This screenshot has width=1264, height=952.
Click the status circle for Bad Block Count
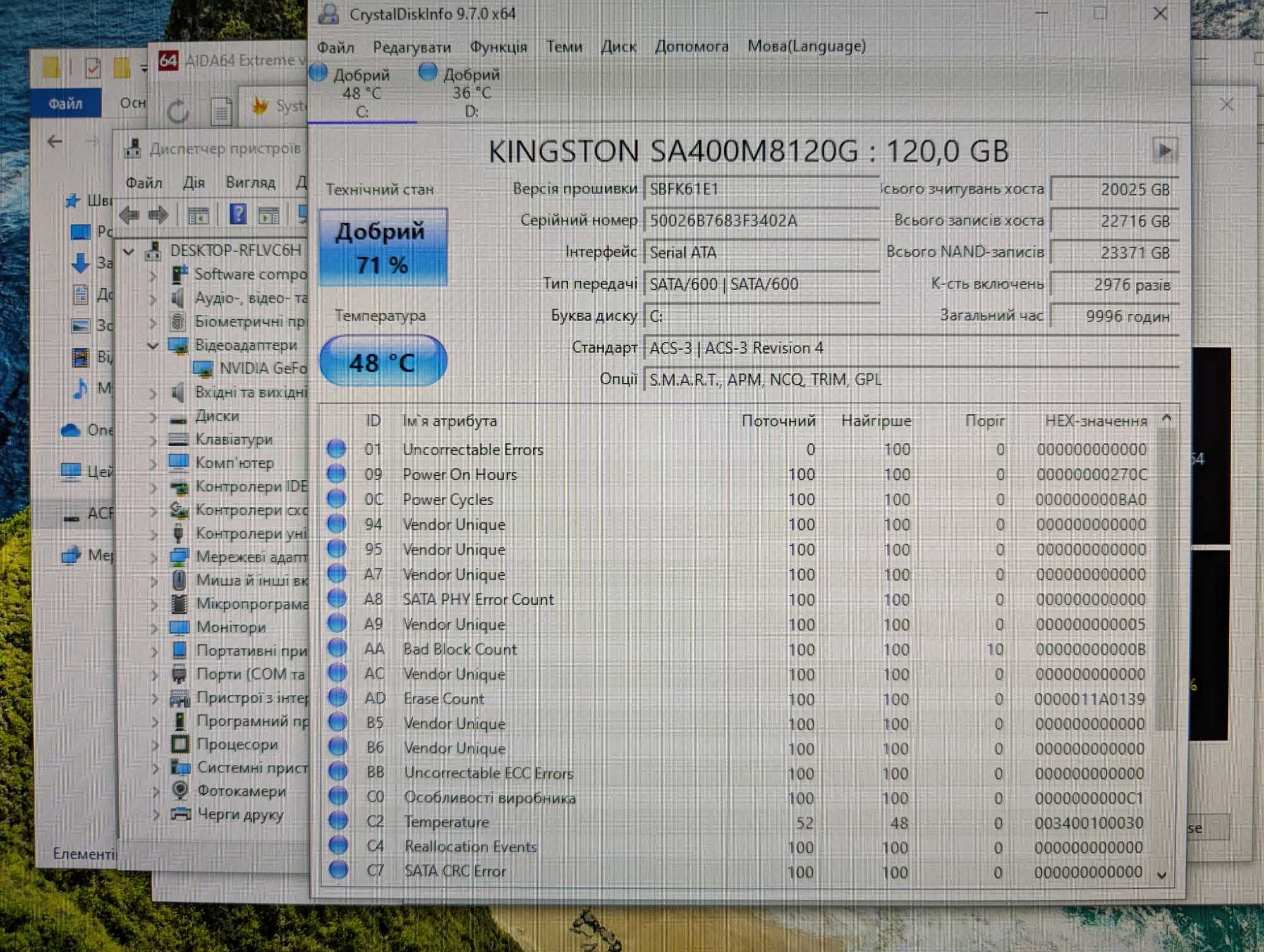pos(337,648)
